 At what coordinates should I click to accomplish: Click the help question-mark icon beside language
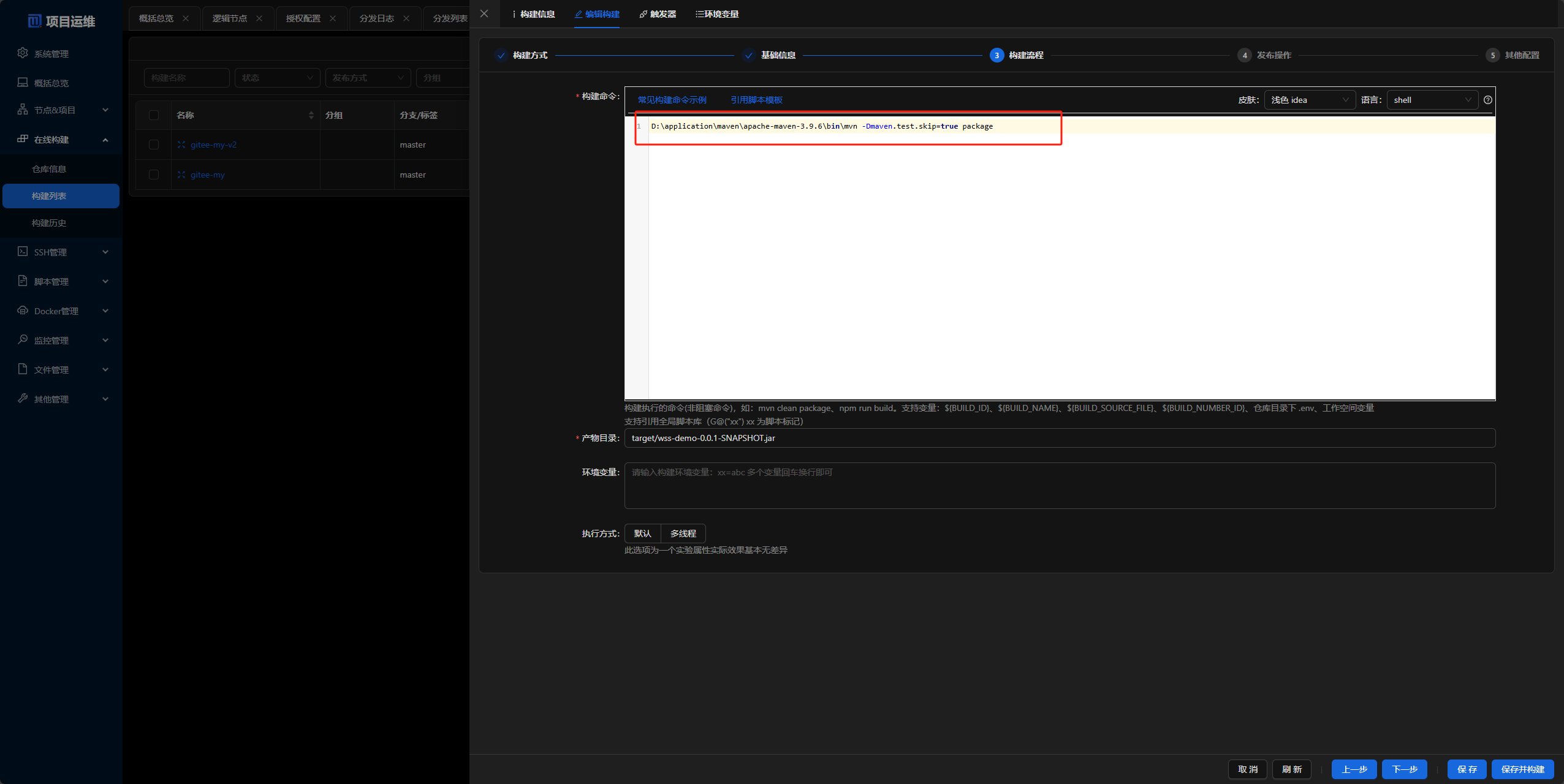point(1487,100)
